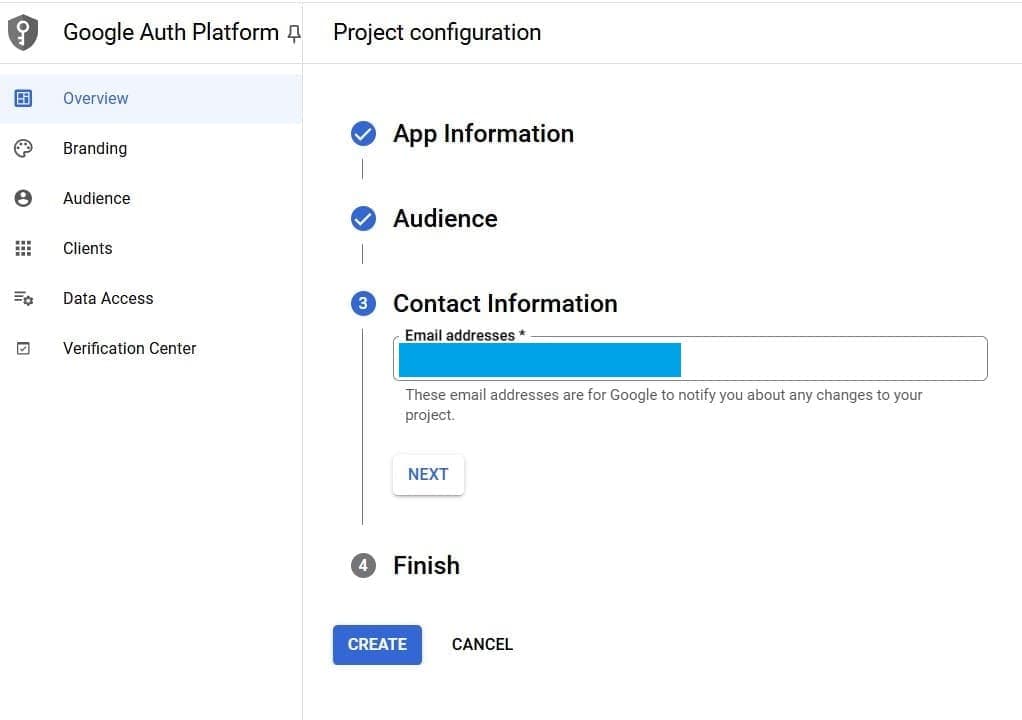
Task: Click the Audience person icon
Action: coord(23,198)
